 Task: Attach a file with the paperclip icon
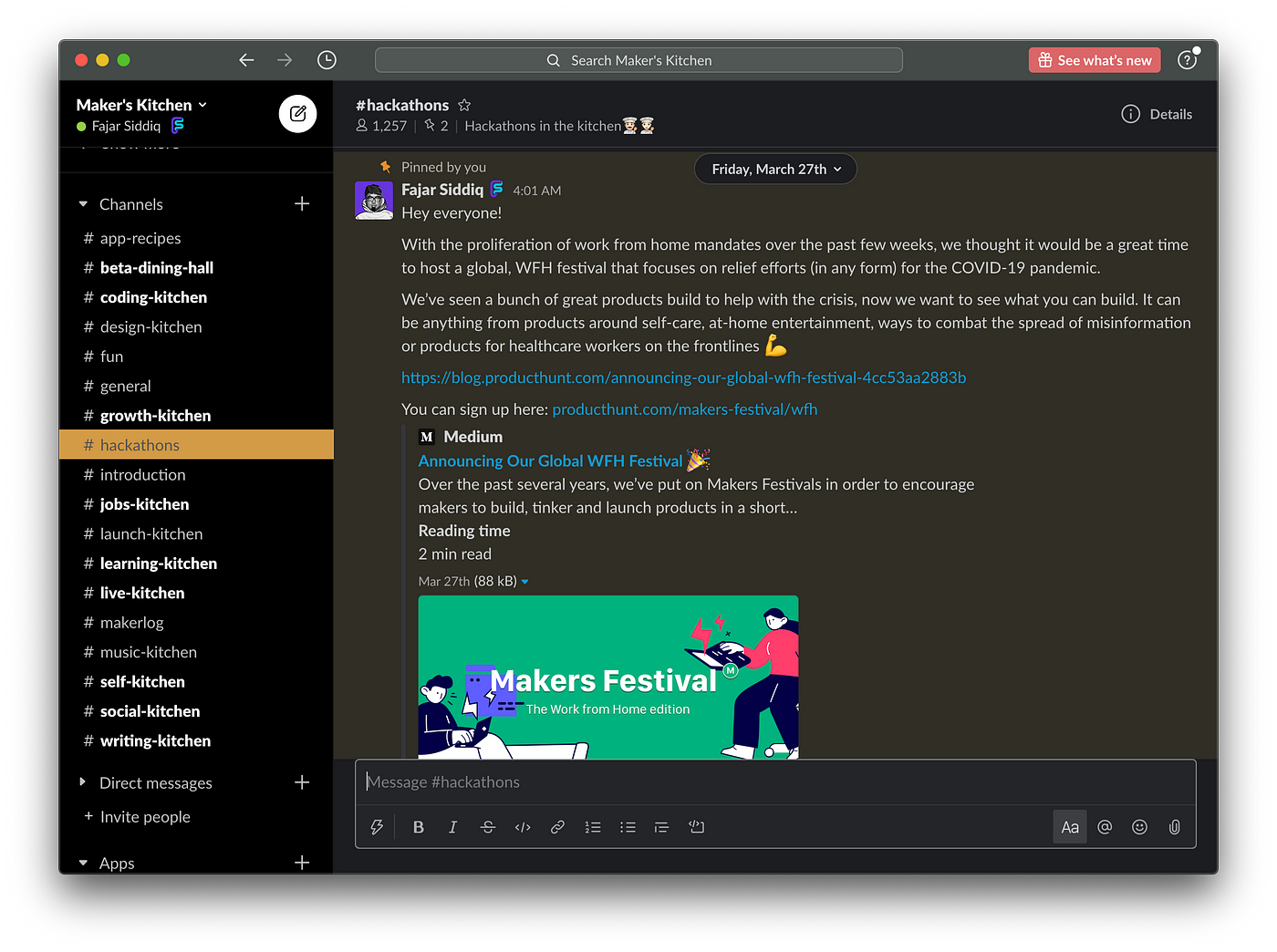[1175, 827]
